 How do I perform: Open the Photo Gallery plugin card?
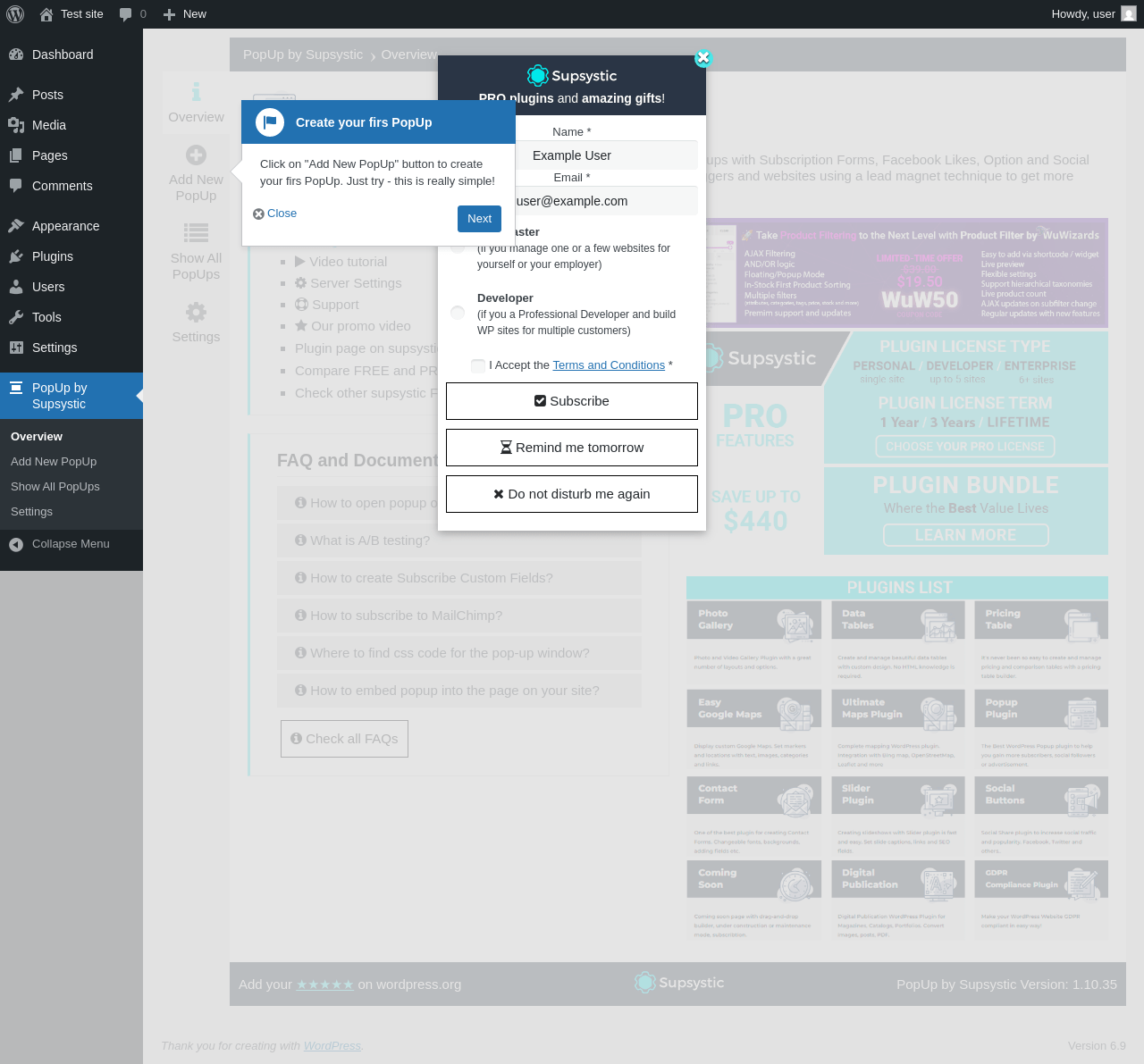(753, 641)
